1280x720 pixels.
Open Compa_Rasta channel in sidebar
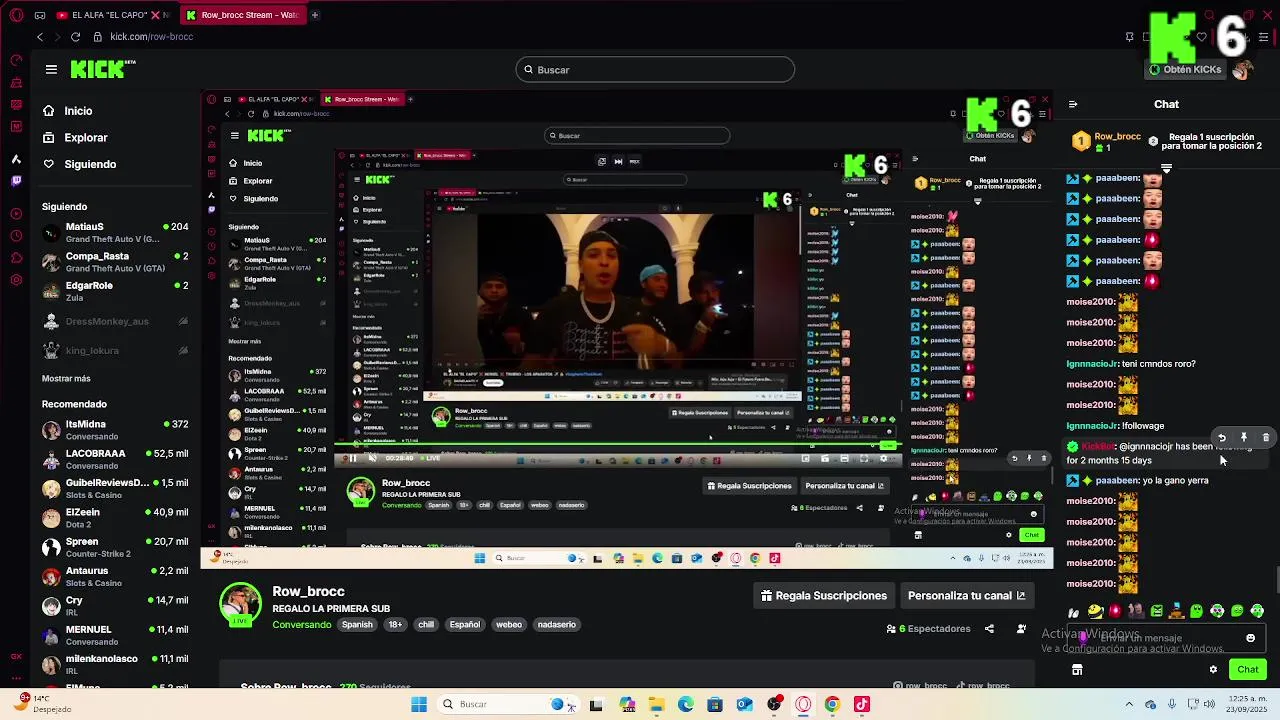115,261
